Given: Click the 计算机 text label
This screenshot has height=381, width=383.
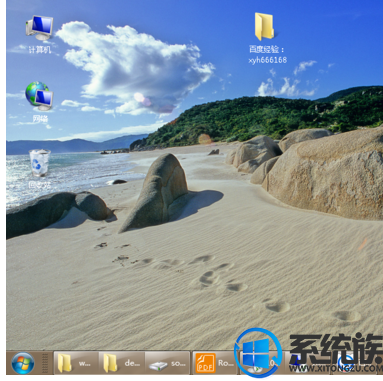Looking at the screenshot, I should 40,50.
